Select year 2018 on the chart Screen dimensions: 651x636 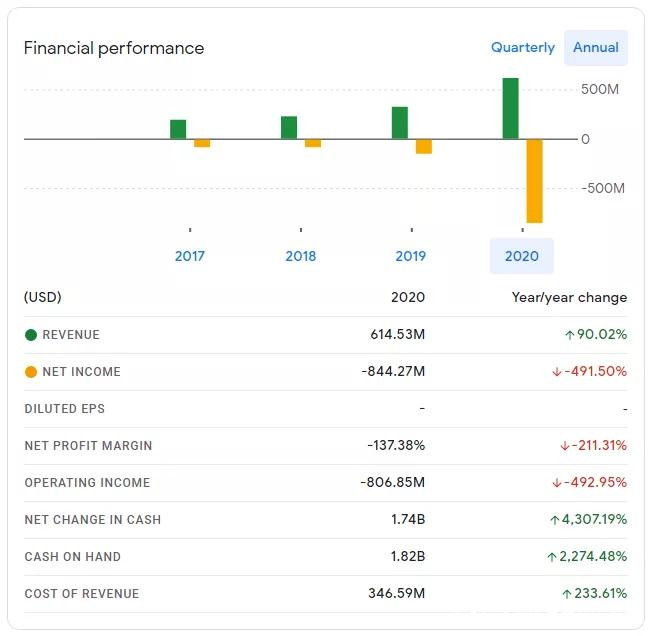pyautogui.click(x=300, y=256)
